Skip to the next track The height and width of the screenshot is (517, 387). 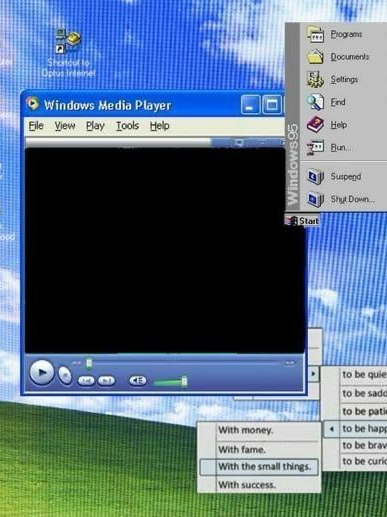point(106,381)
